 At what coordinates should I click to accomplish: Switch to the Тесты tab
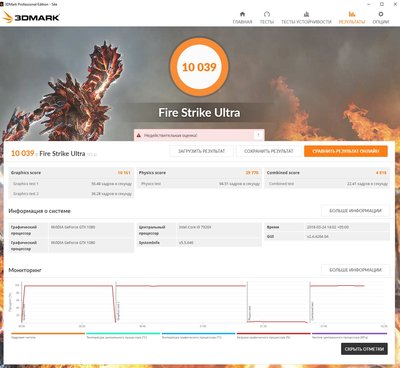(267, 18)
